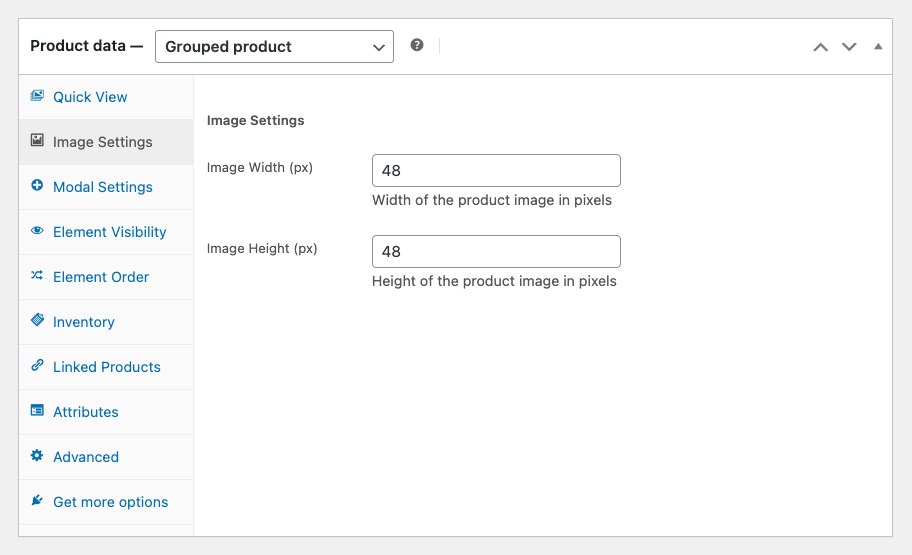Open the Modal Settings tab

point(103,187)
